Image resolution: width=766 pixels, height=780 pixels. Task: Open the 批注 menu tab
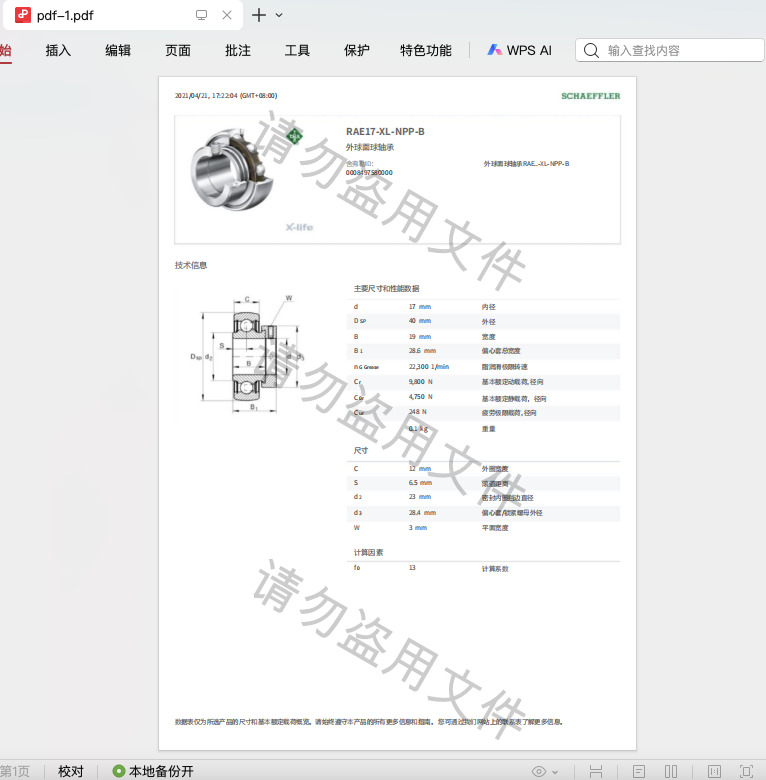click(237, 50)
